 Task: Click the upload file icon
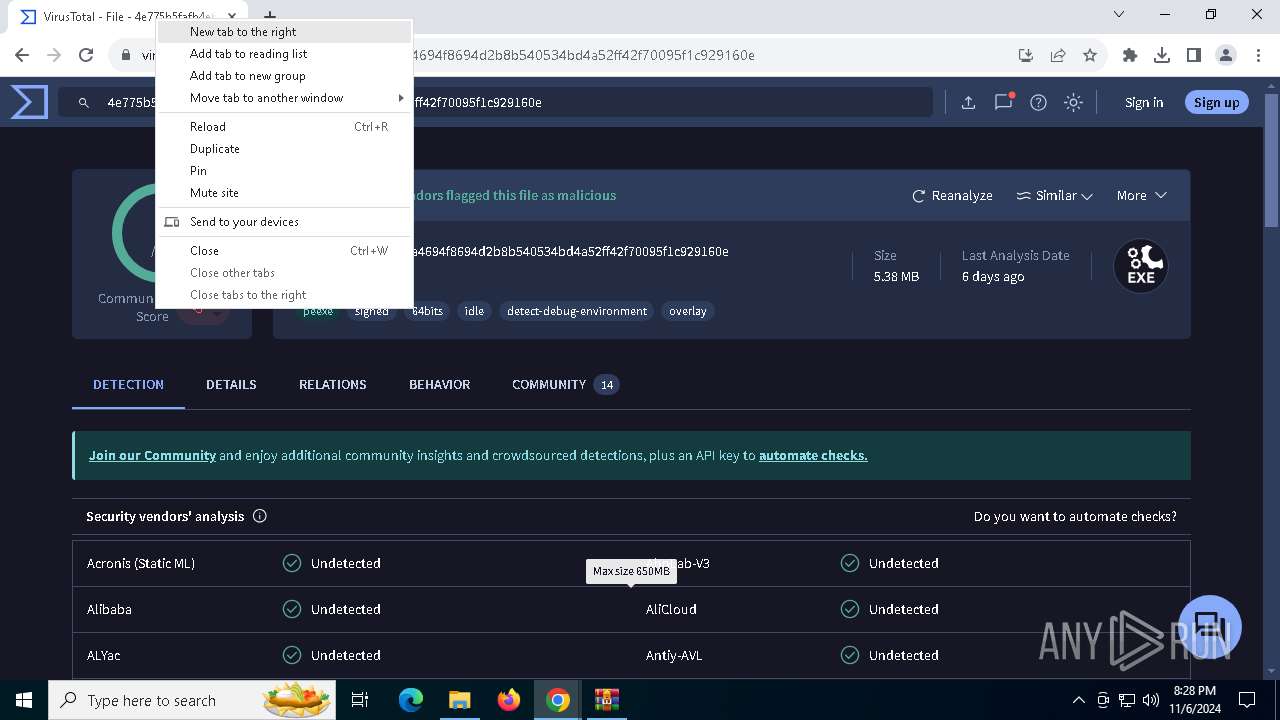(968, 102)
